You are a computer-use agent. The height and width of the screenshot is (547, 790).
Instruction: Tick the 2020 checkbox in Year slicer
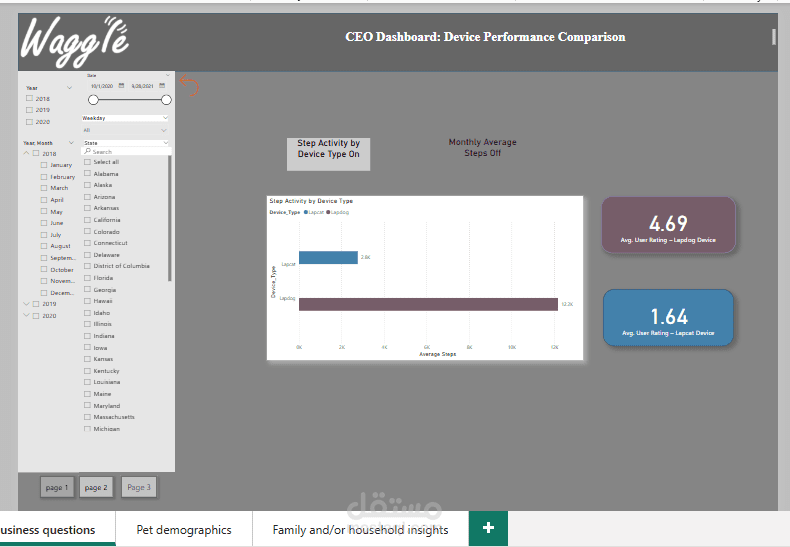tap(29, 122)
